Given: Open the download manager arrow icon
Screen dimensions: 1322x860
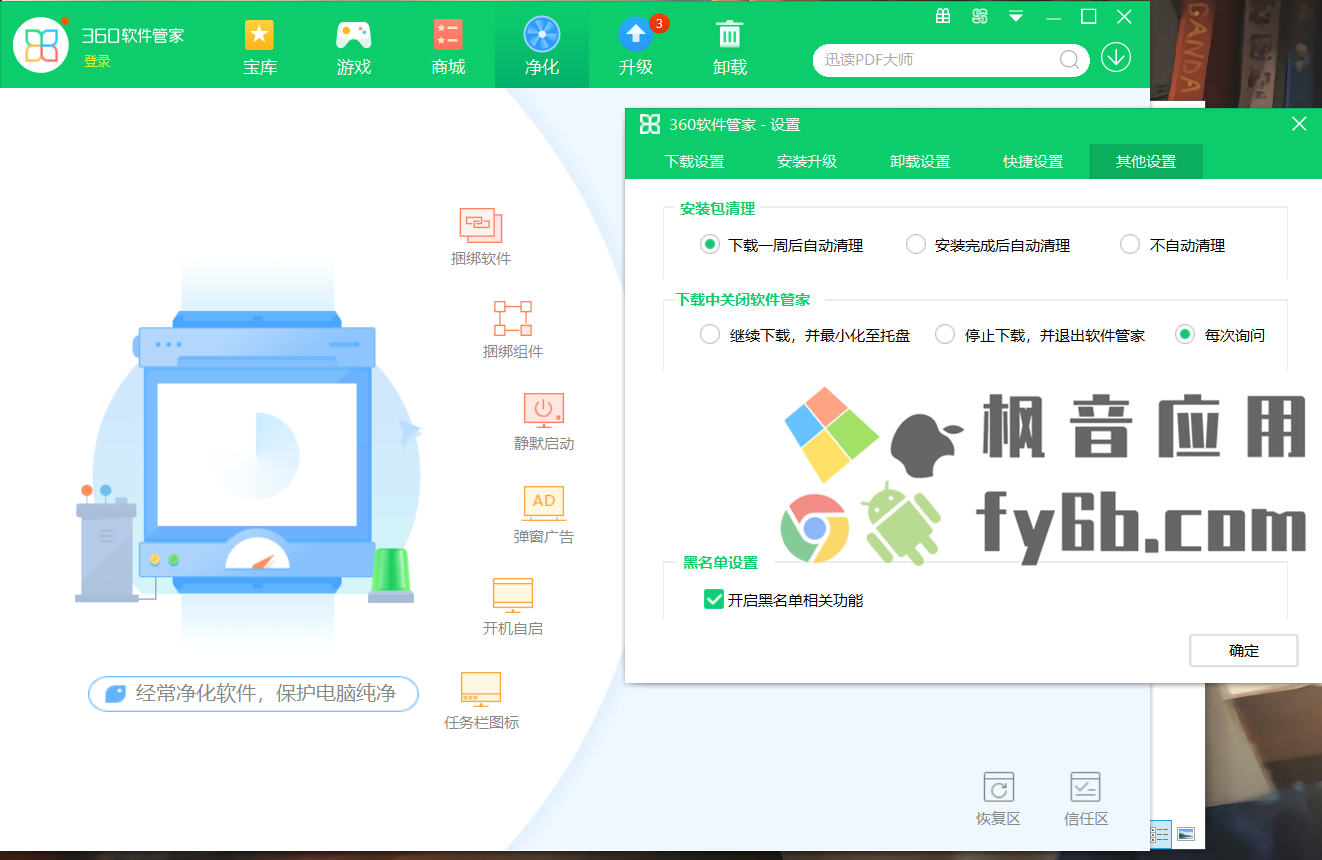Looking at the screenshot, I should 1116,58.
